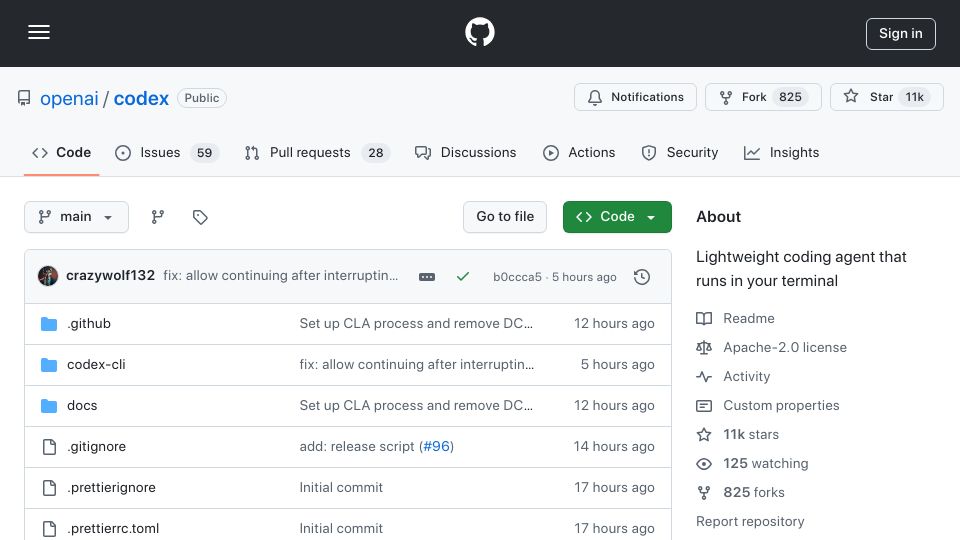Viewport: 960px width, 540px height.
Task: Click the .github folder icon
Action: click(x=49, y=323)
